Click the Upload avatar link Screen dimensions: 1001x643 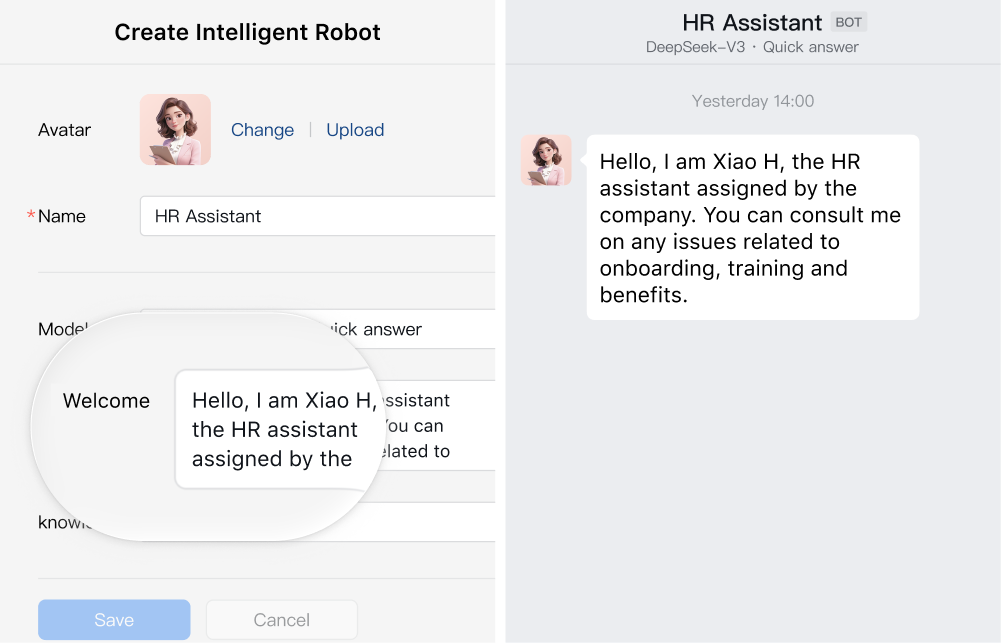(x=355, y=130)
